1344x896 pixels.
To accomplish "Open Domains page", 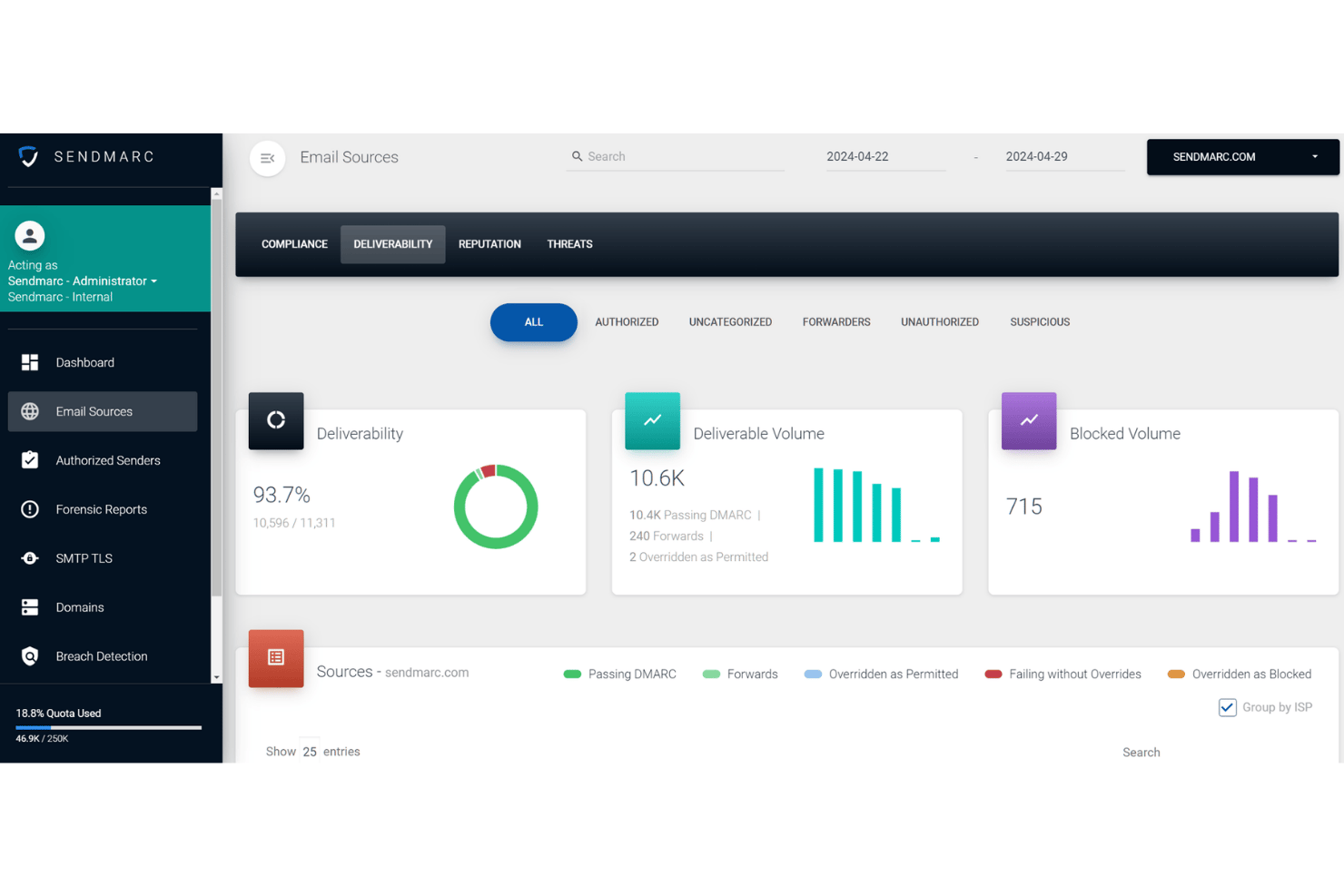I will [103, 607].
